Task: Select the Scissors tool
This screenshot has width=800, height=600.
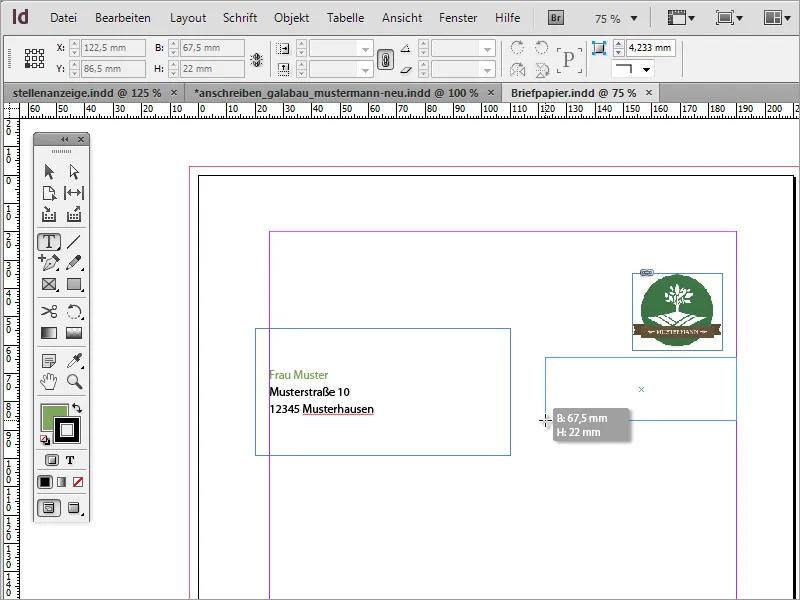Action: (x=49, y=311)
